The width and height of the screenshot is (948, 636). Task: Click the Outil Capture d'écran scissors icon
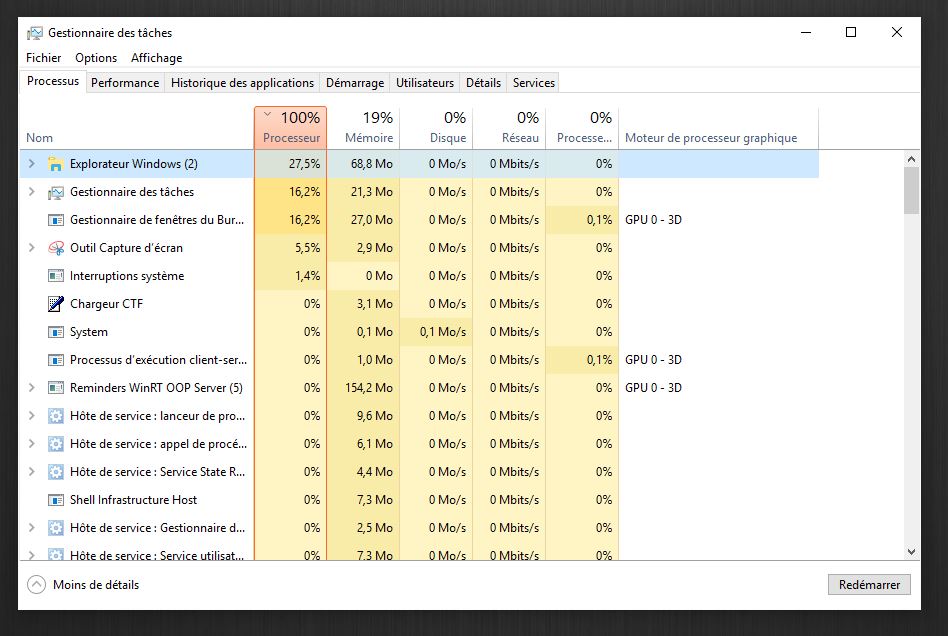point(56,248)
